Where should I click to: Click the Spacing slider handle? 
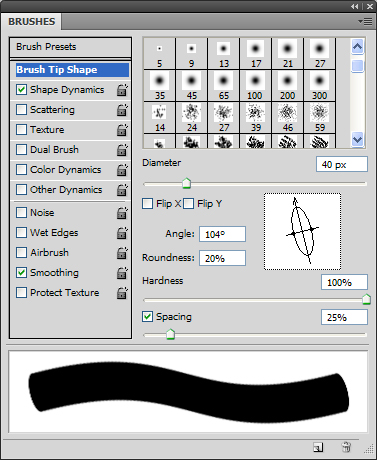pos(170,334)
